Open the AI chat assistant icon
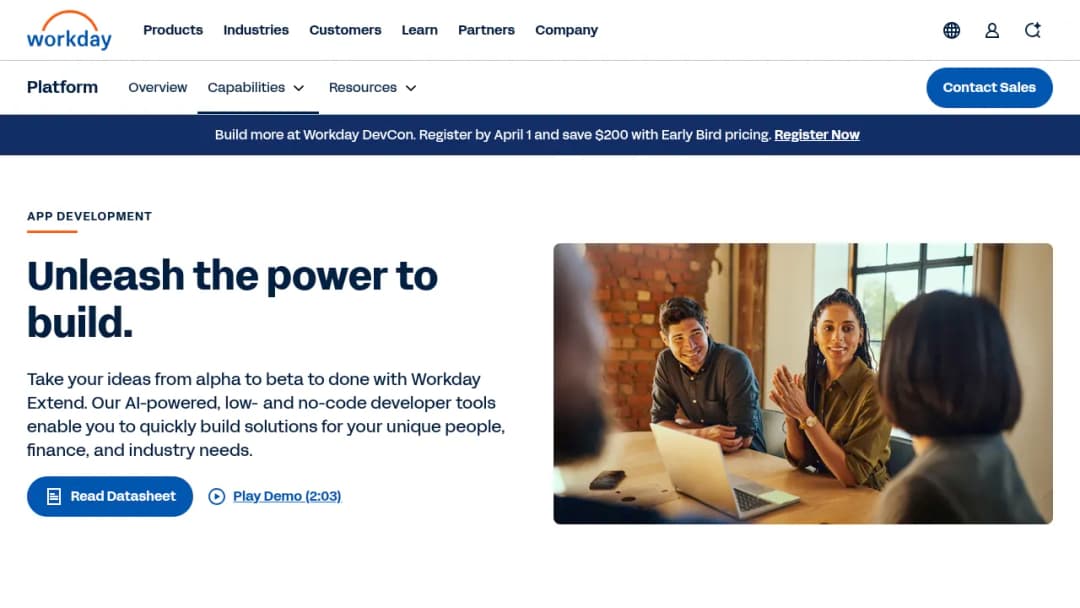The height and width of the screenshot is (608, 1080). [x=1032, y=30]
